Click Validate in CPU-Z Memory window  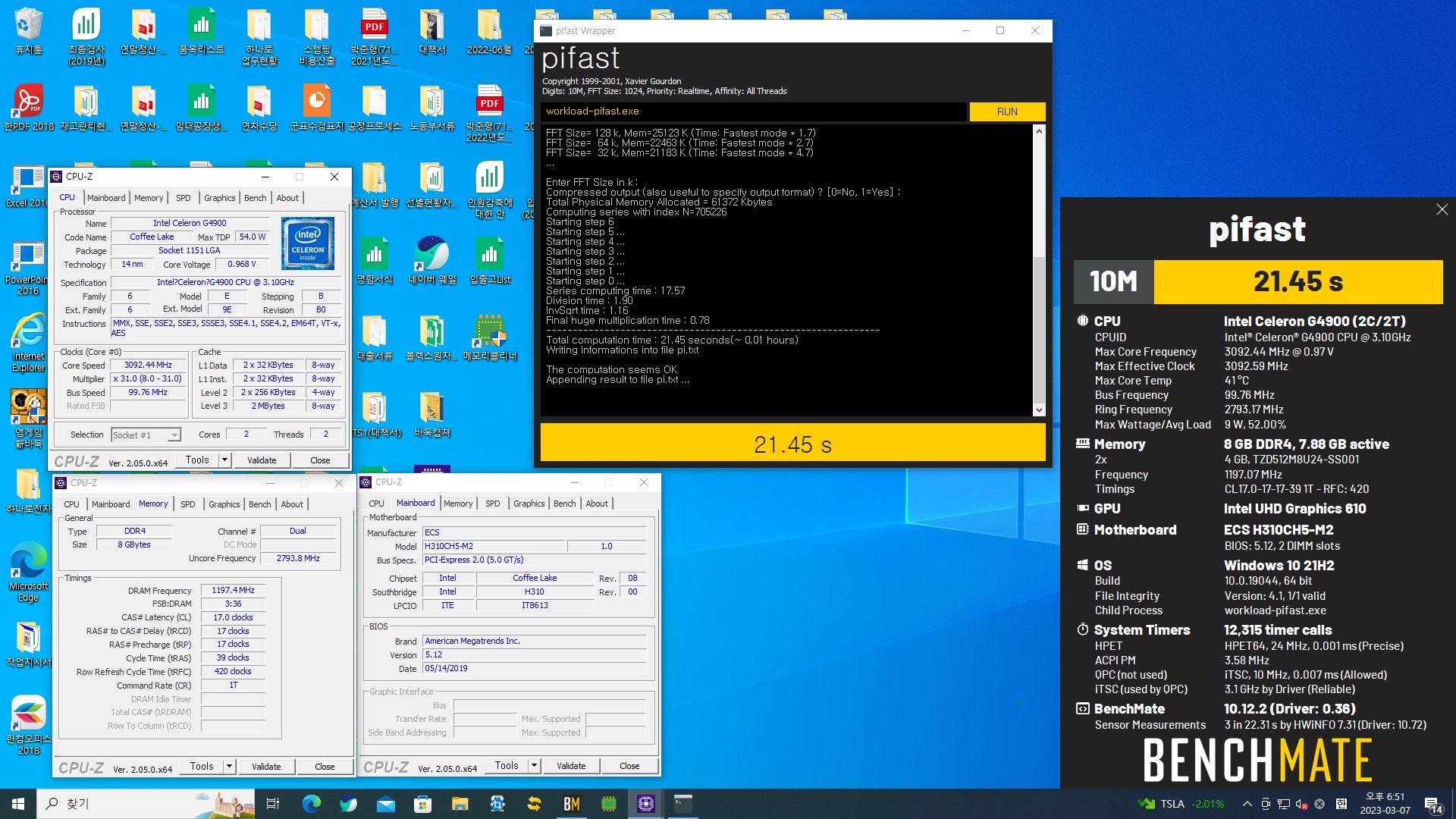point(266,766)
